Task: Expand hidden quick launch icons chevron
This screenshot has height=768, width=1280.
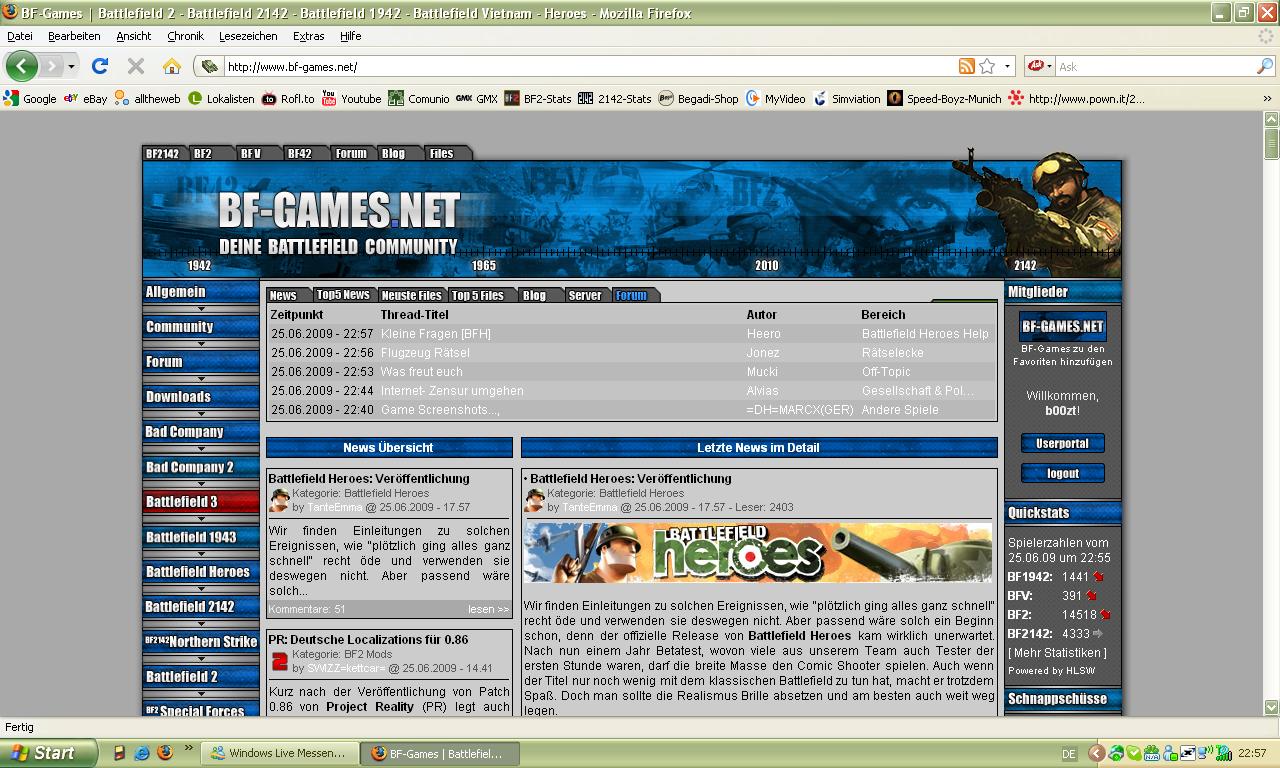Action: tap(187, 748)
